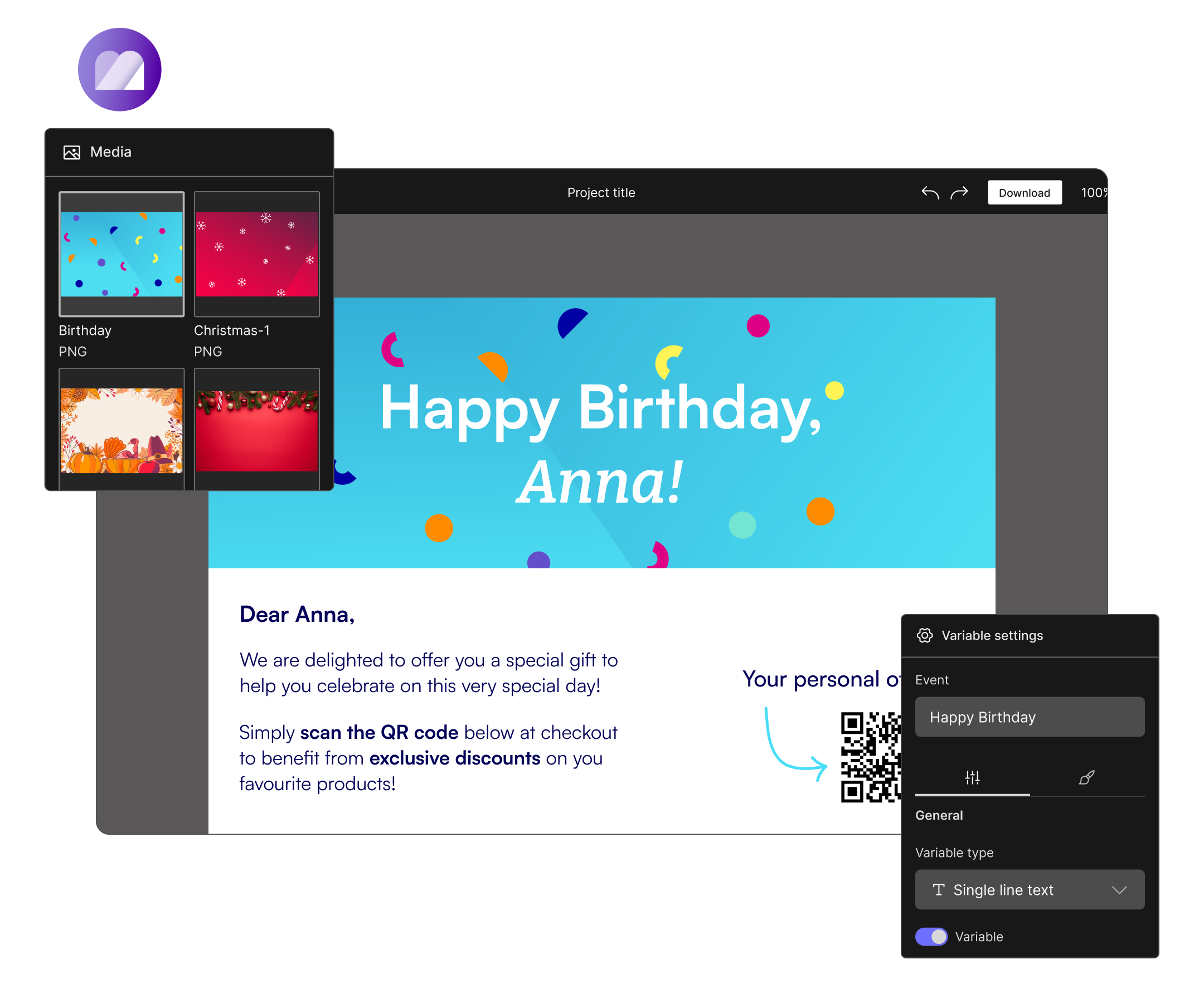
Task: Click the undo arrow icon
Action: pyautogui.click(x=930, y=193)
